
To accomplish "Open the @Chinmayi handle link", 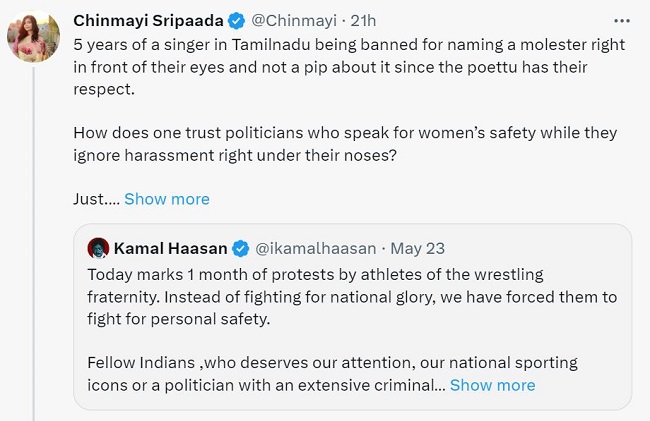I will [292, 20].
